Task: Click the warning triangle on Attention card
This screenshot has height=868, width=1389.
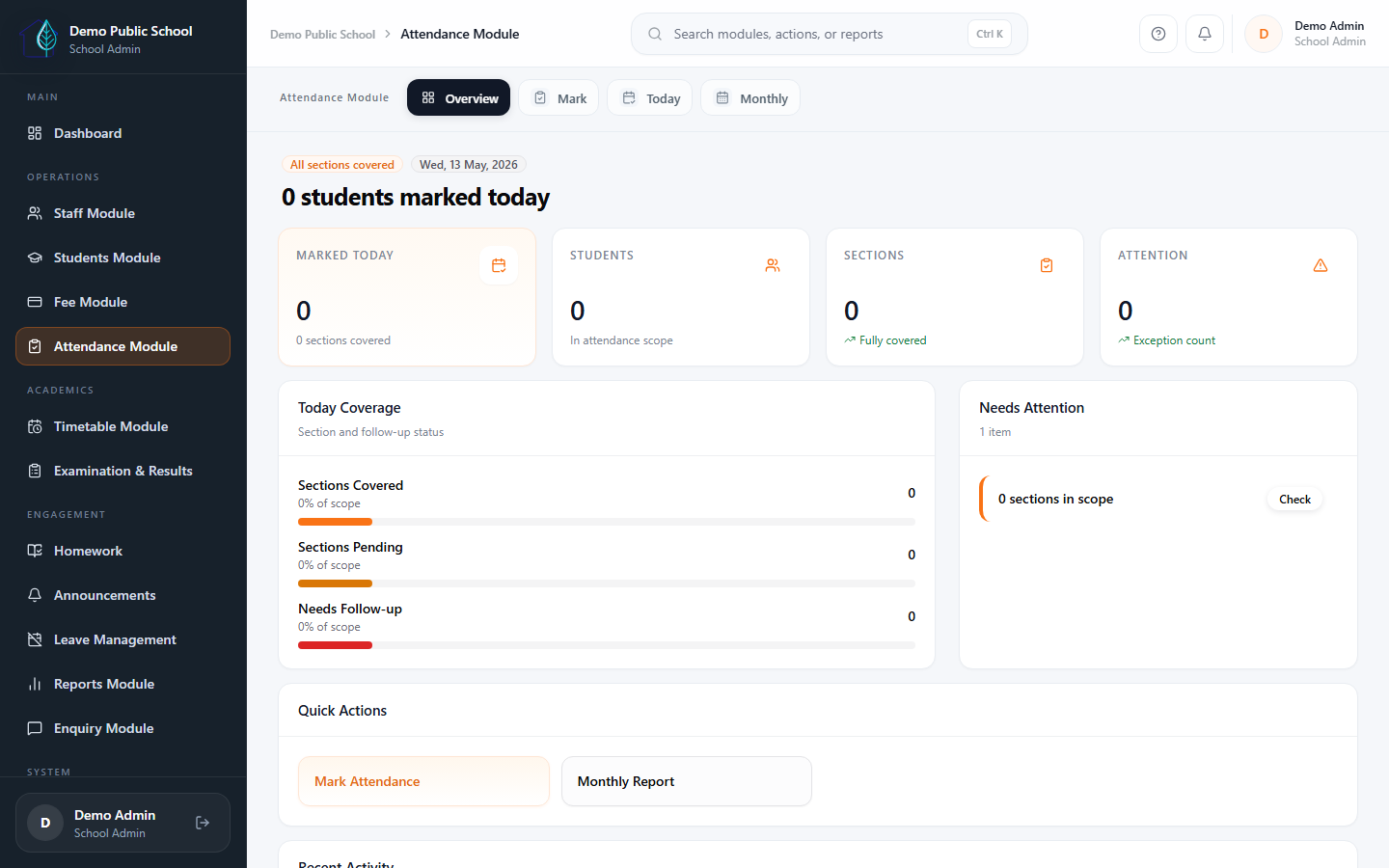Action: coord(1321,265)
